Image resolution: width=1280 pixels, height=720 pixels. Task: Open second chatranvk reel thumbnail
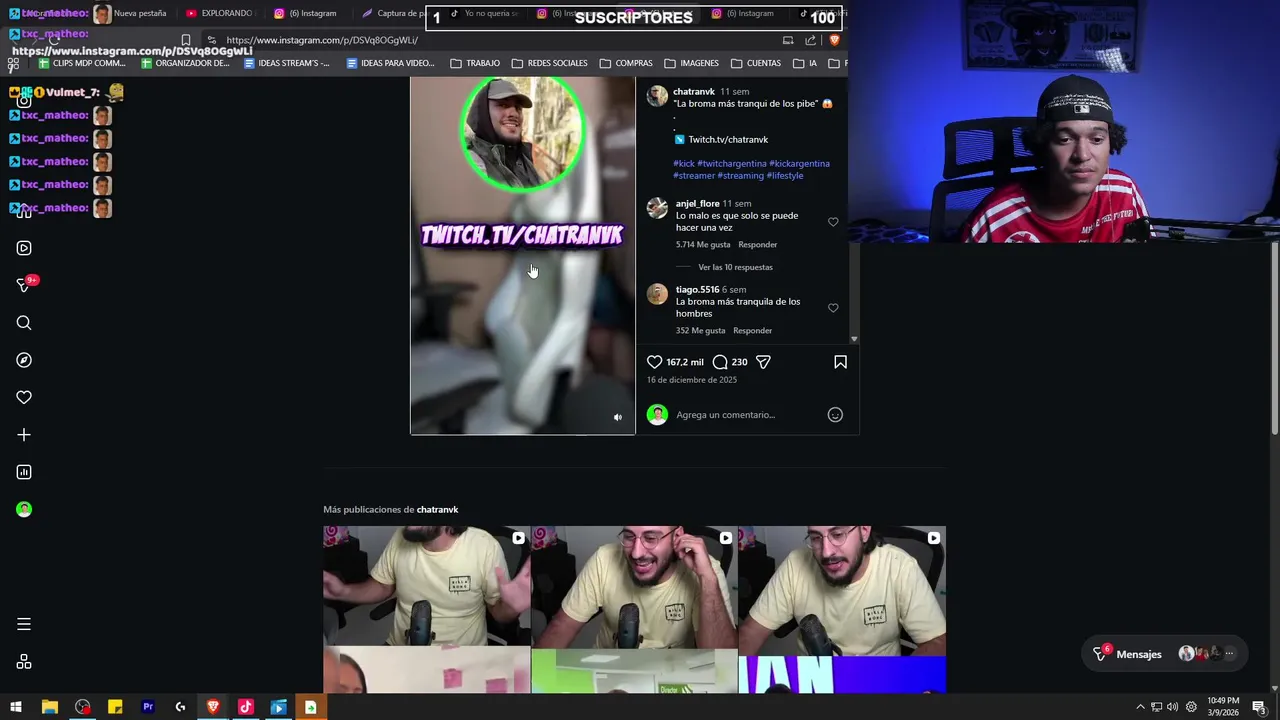(x=634, y=609)
